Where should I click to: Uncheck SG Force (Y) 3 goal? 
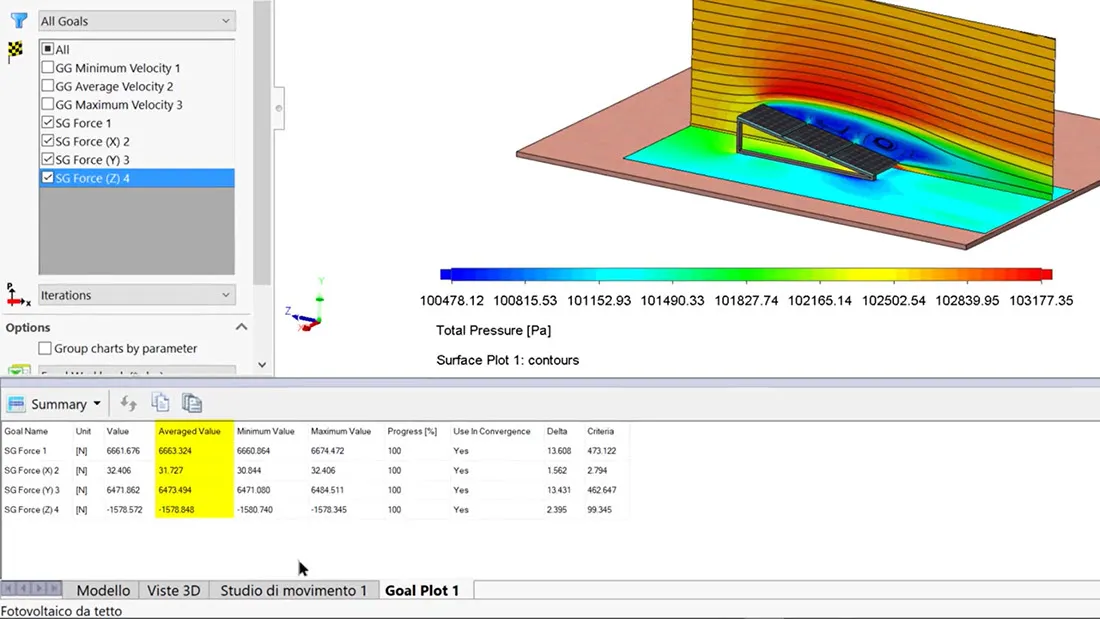click(48, 159)
